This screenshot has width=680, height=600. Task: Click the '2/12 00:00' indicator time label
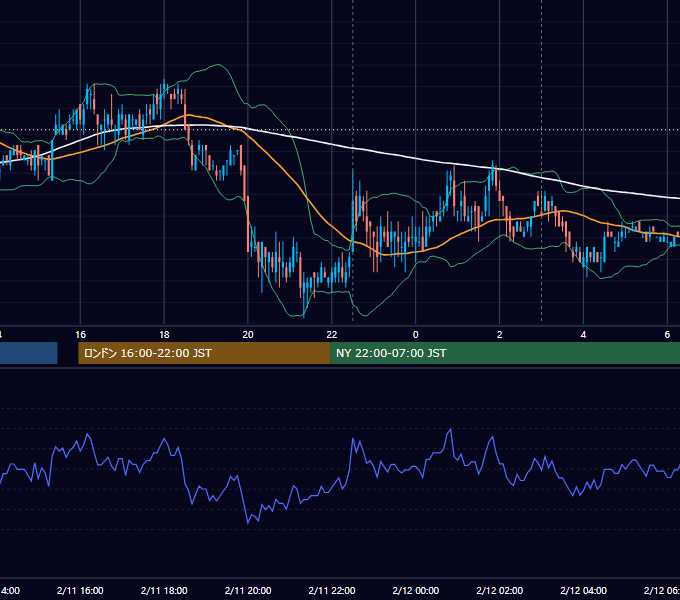[415, 590]
